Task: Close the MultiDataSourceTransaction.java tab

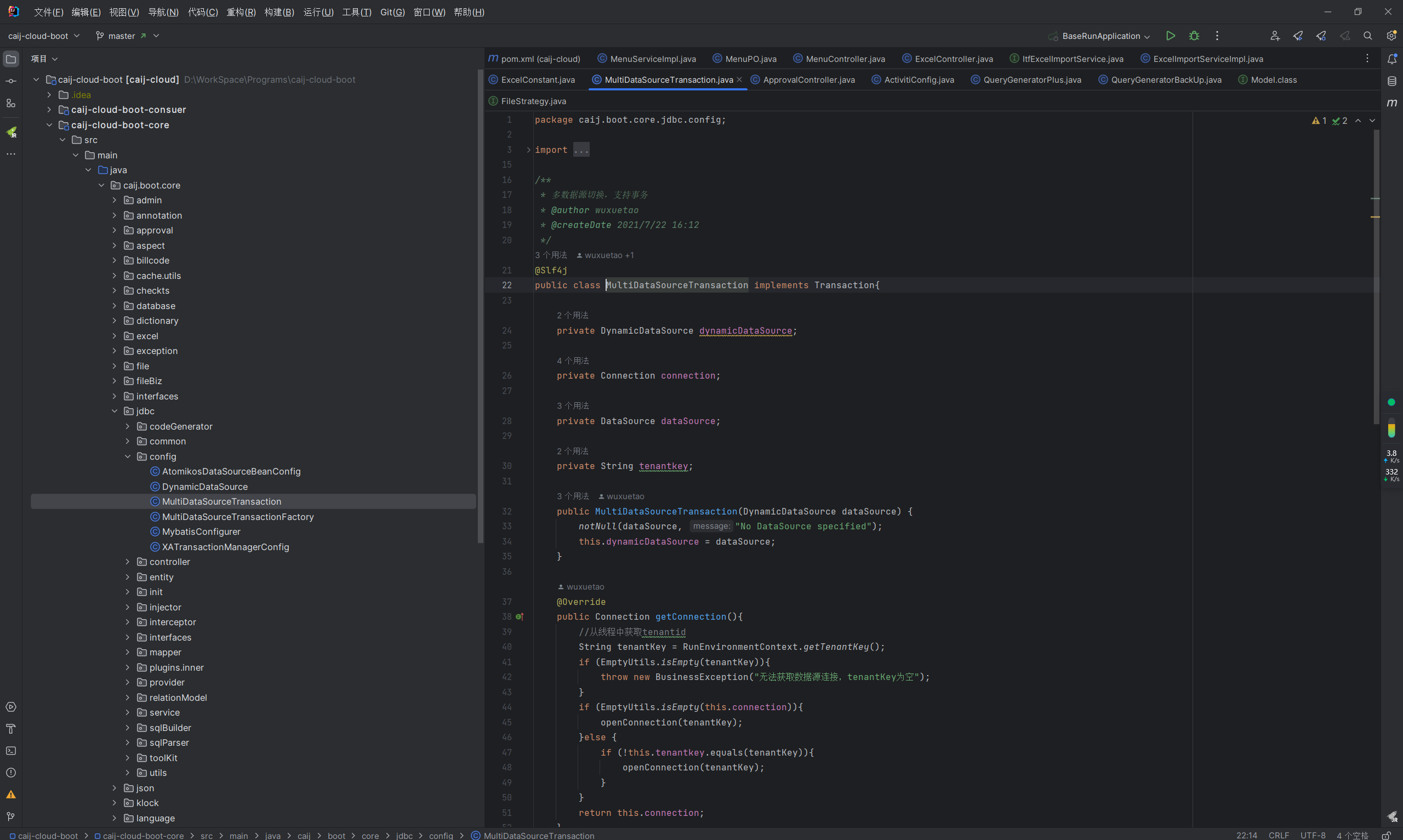Action: [739, 80]
